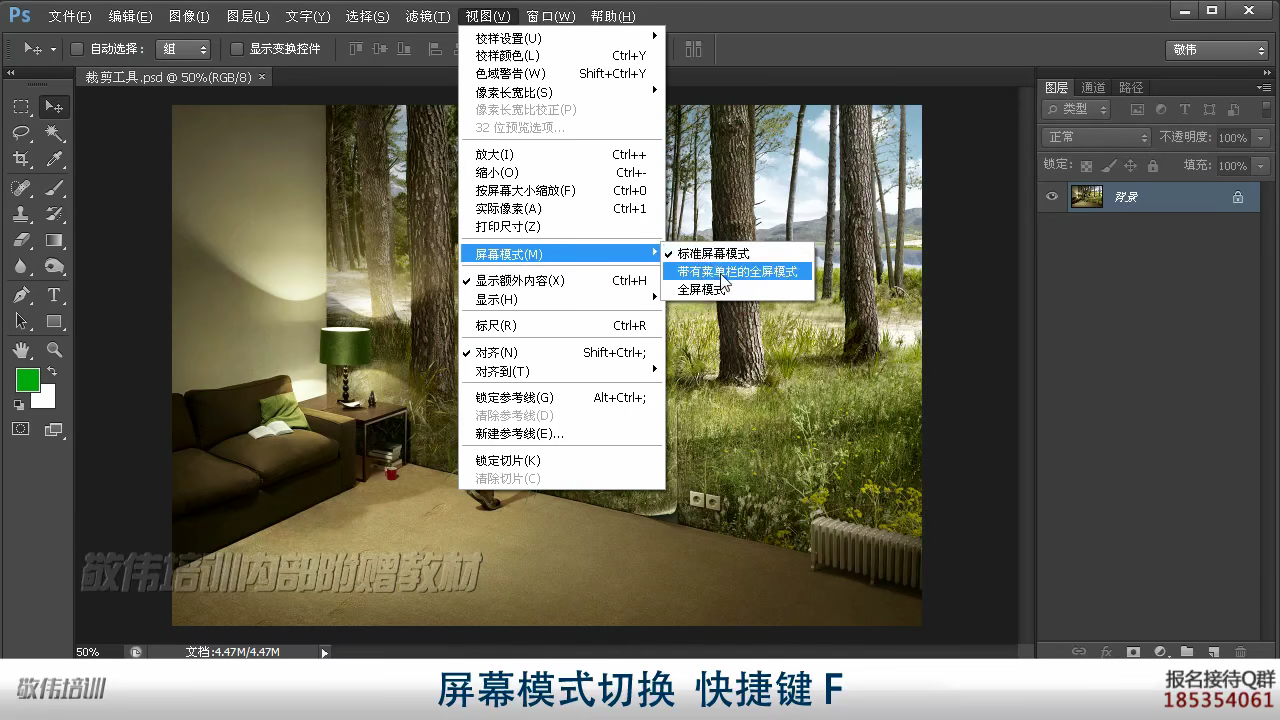This screenshot has width=1280, height=720.
Task: Select the Sponge tool beside the Blur tool
Action: 54,266
